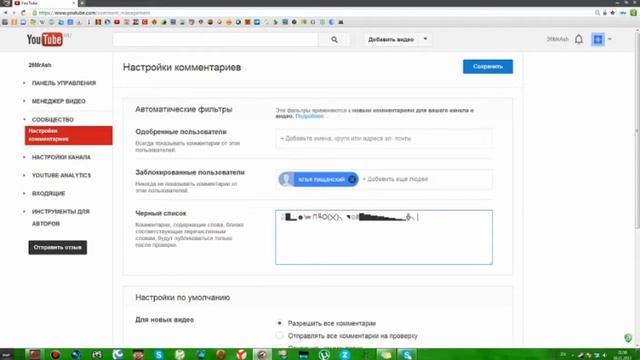This screenshot has height=360, width=640.
Task: Select 'Разрешить все комментарии' radio option
Action: click(x=280, y=323)
